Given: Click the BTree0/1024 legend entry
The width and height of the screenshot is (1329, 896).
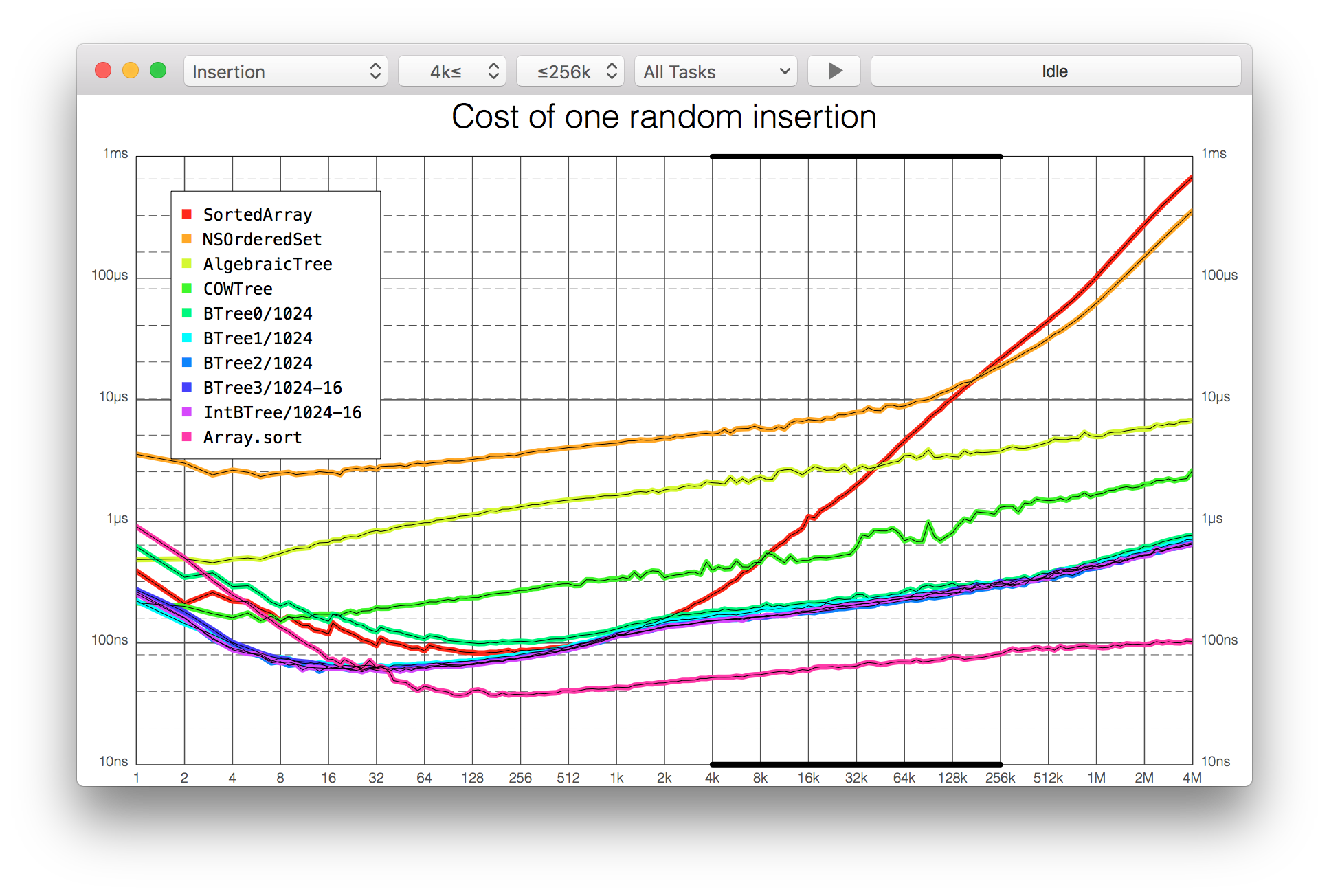Looking at the screenshot, I should [x=258, y=313].
